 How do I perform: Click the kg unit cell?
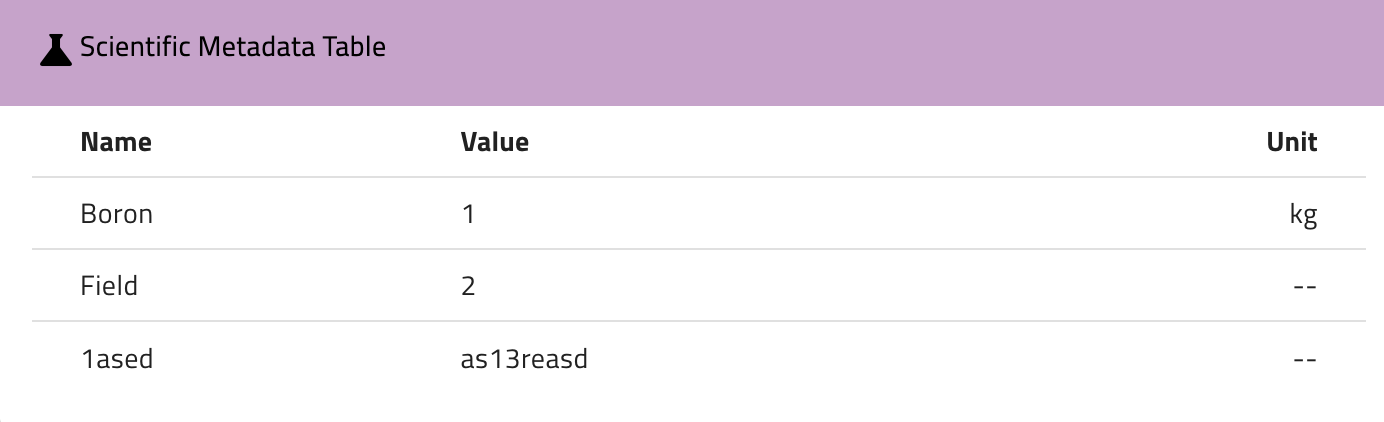click(x=1303, y=214)
